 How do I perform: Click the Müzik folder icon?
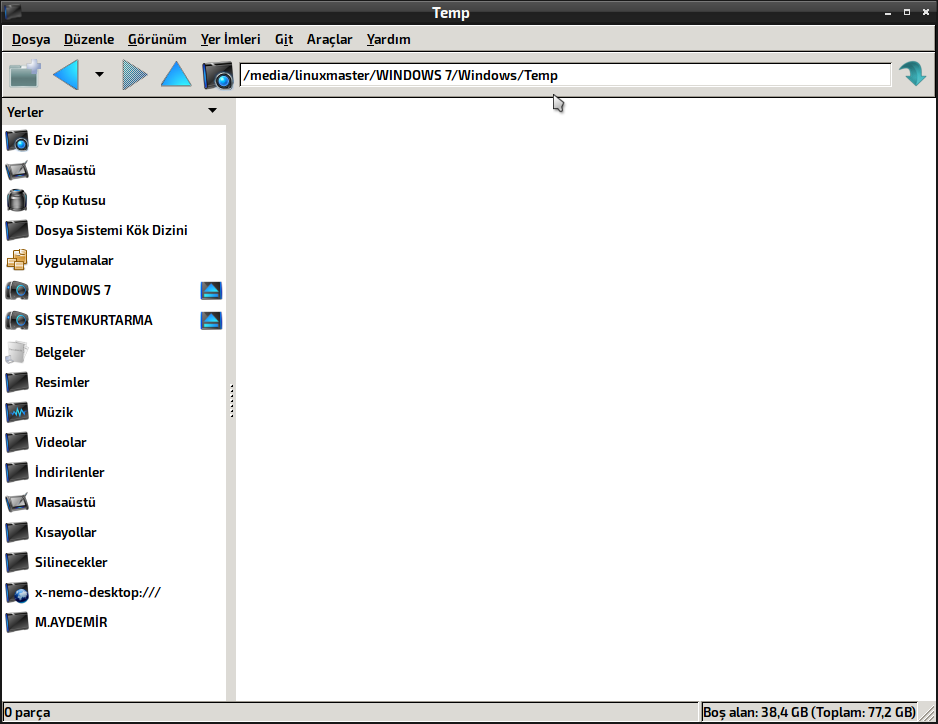[17, 412]
